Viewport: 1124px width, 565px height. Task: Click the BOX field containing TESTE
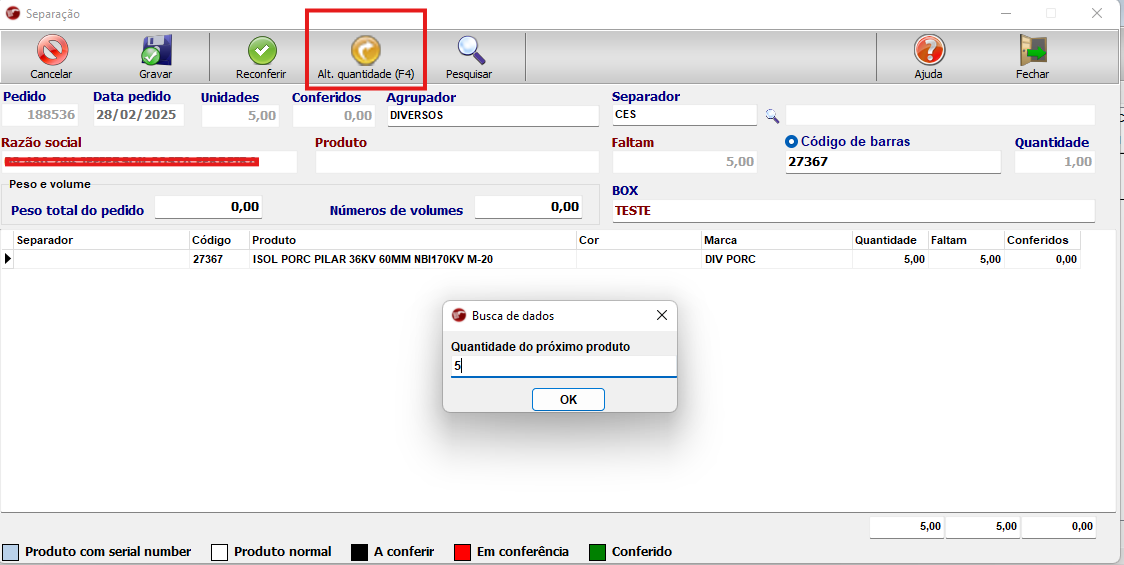tap(852, 211)
